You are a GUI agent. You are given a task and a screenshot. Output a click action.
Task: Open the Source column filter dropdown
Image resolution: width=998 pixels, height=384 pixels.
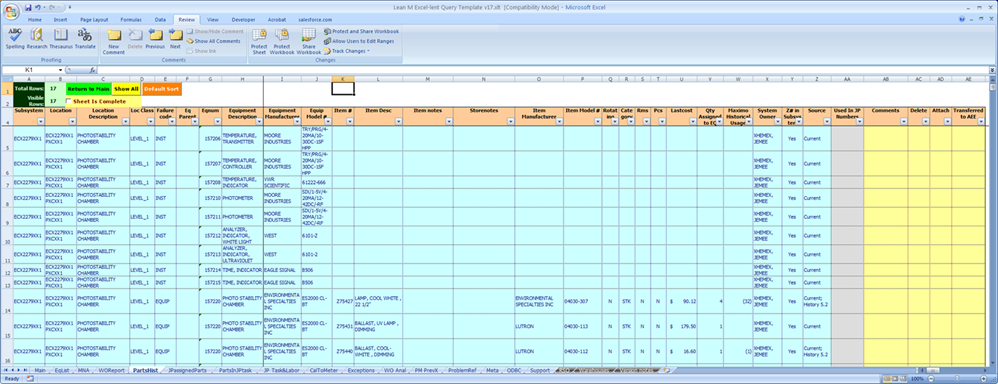(x=827, y=121)
